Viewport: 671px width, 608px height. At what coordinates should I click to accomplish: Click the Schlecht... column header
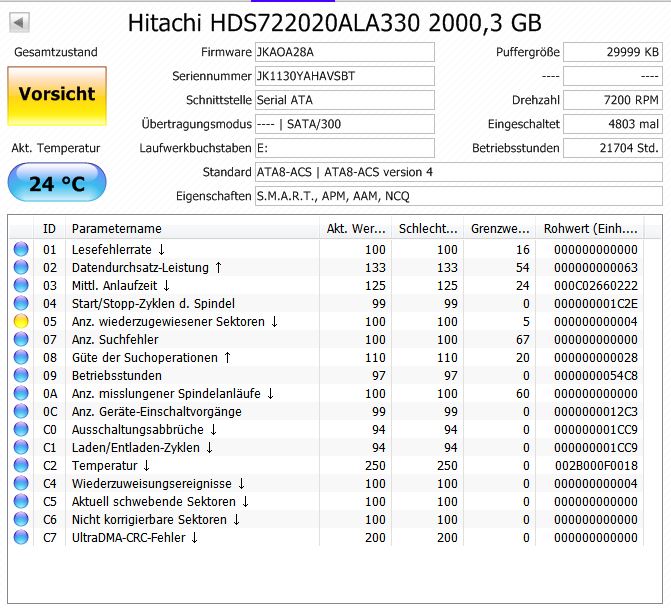(x=428, y=228)
